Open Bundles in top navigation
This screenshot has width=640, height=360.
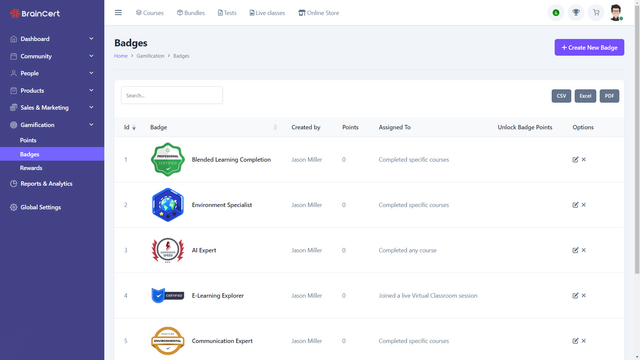191,13
